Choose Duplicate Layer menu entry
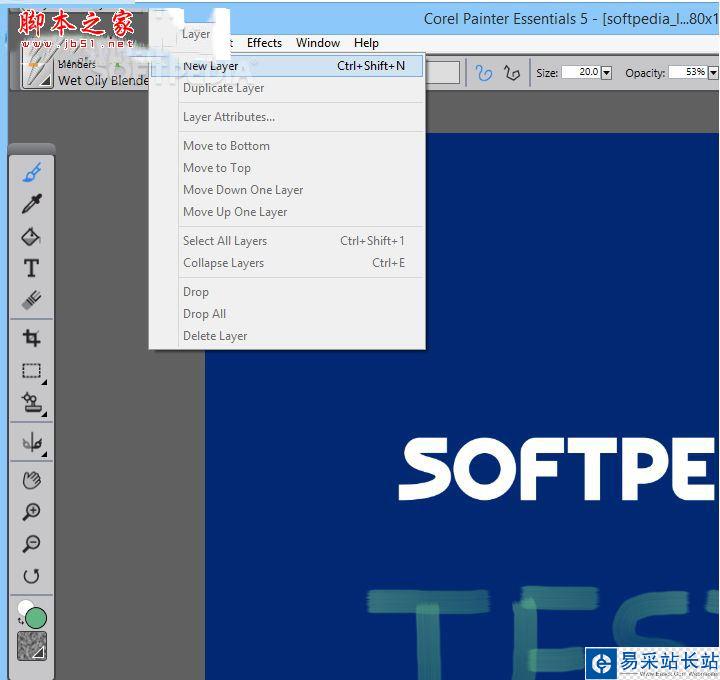 coord(287,88)
